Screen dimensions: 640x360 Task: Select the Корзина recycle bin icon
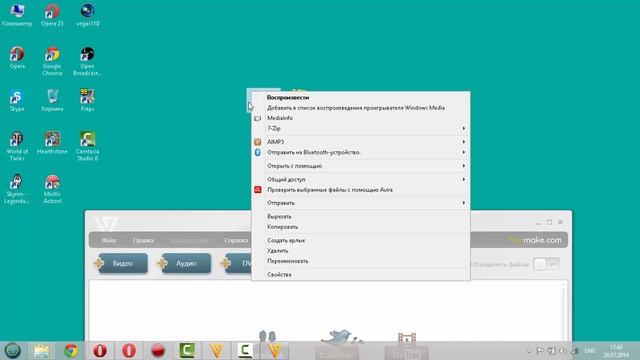pos(52,100)
